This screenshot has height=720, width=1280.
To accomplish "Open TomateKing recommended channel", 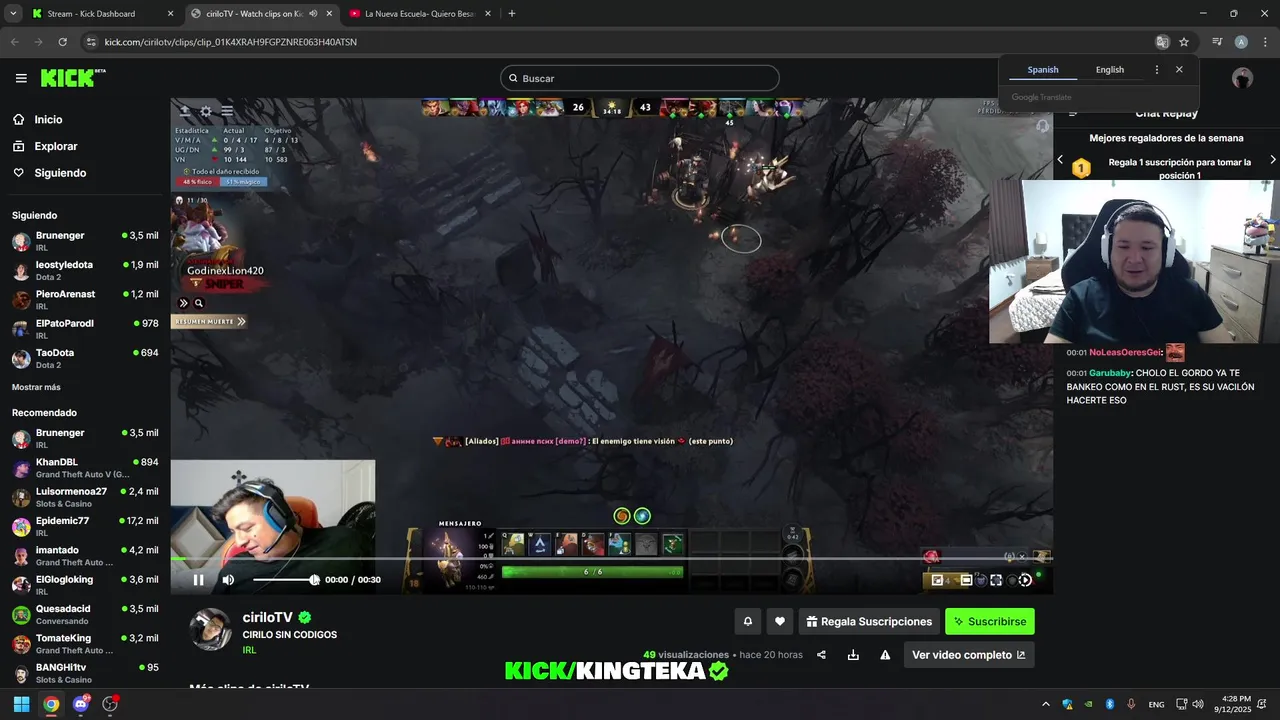I will point(85,643).
